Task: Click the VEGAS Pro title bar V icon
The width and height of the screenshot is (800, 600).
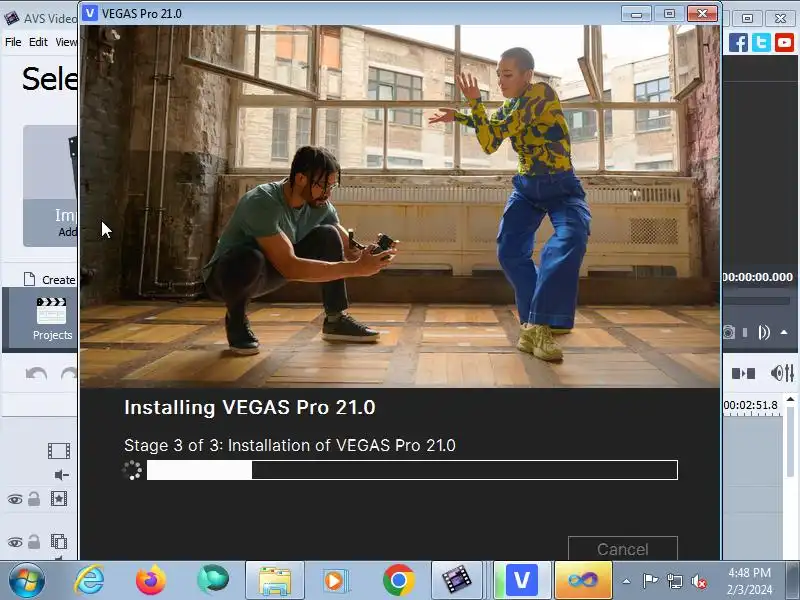Action: 90,13
